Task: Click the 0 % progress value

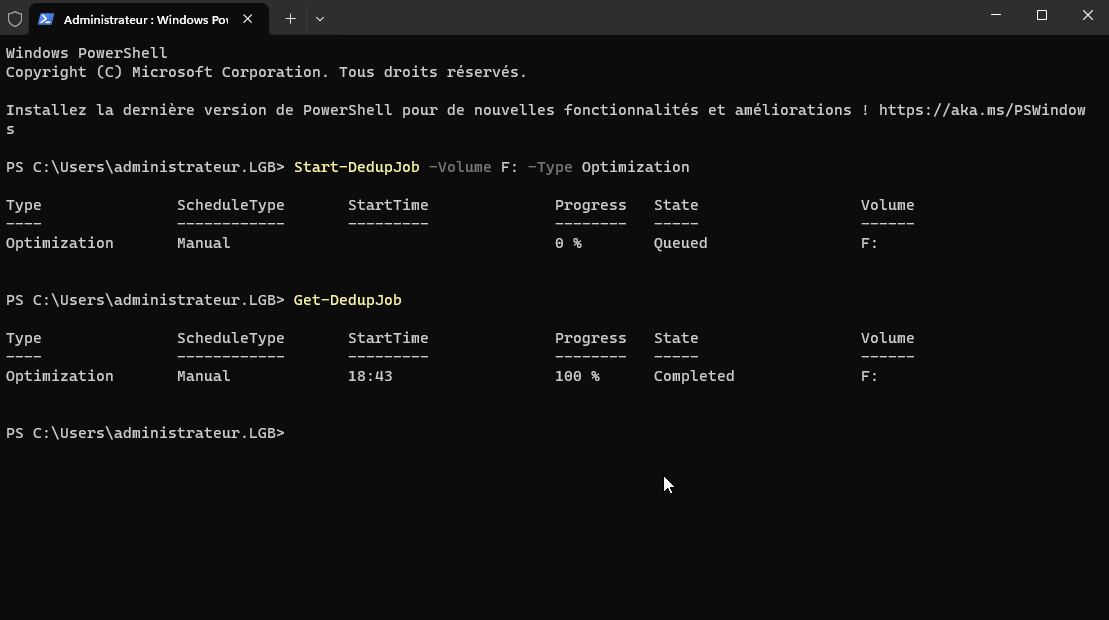Action: point(568,243)
